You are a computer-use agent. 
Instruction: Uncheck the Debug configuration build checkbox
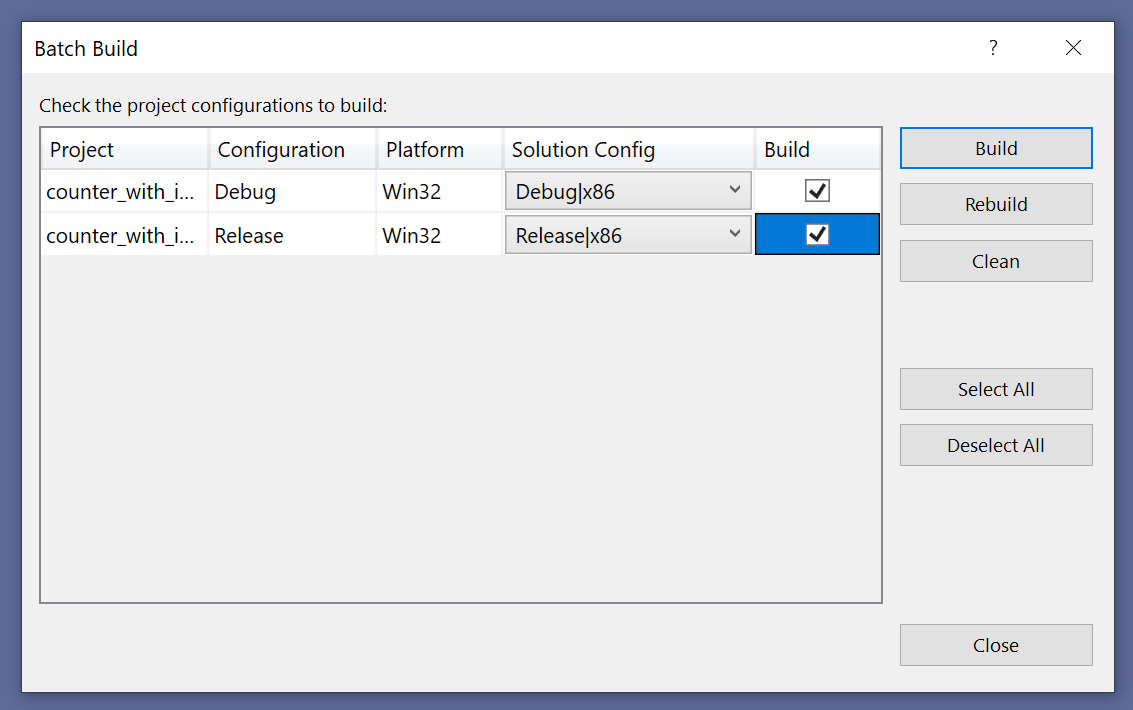point(817,191)
